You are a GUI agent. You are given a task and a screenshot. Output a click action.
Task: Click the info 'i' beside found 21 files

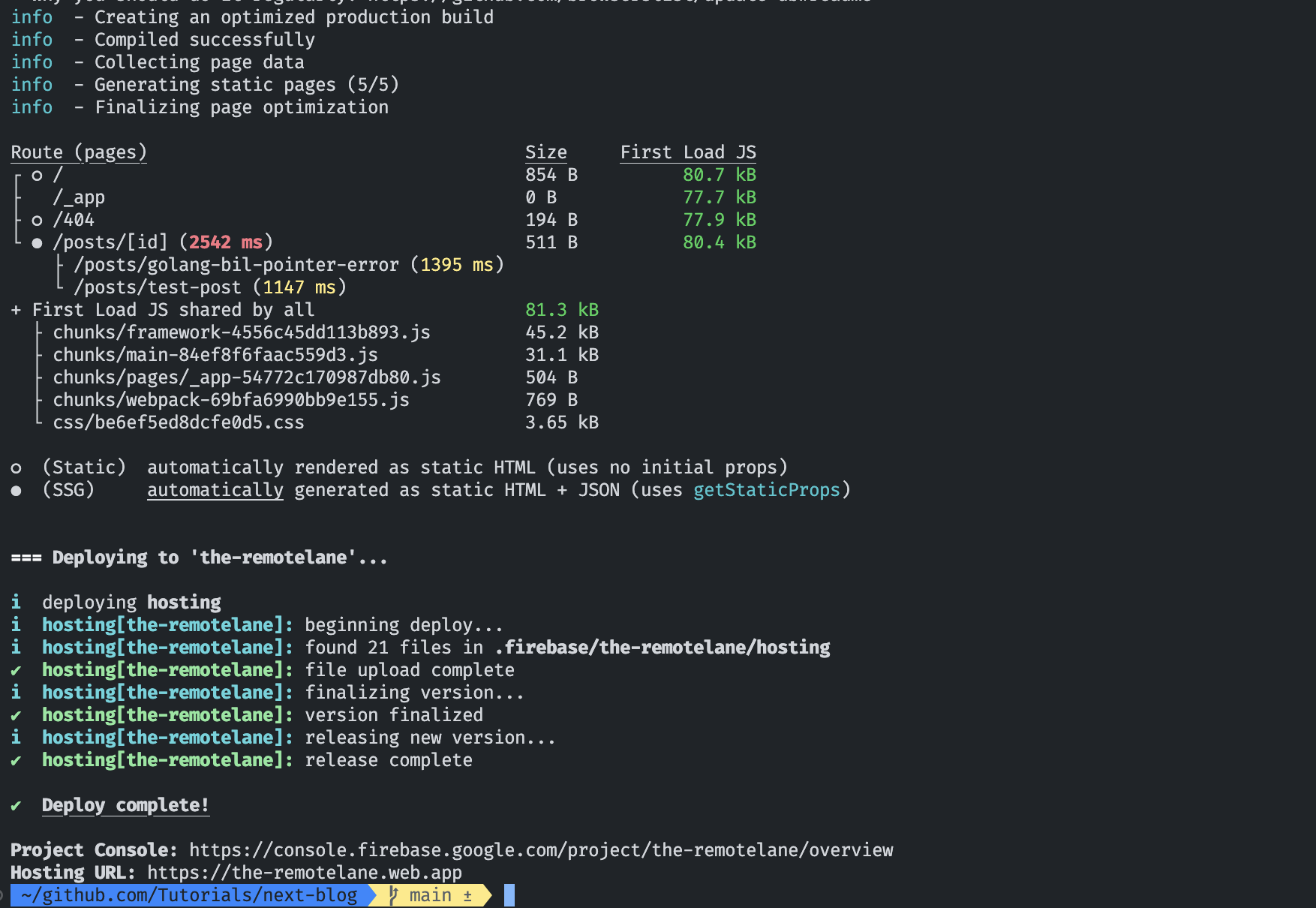(16, 647)
